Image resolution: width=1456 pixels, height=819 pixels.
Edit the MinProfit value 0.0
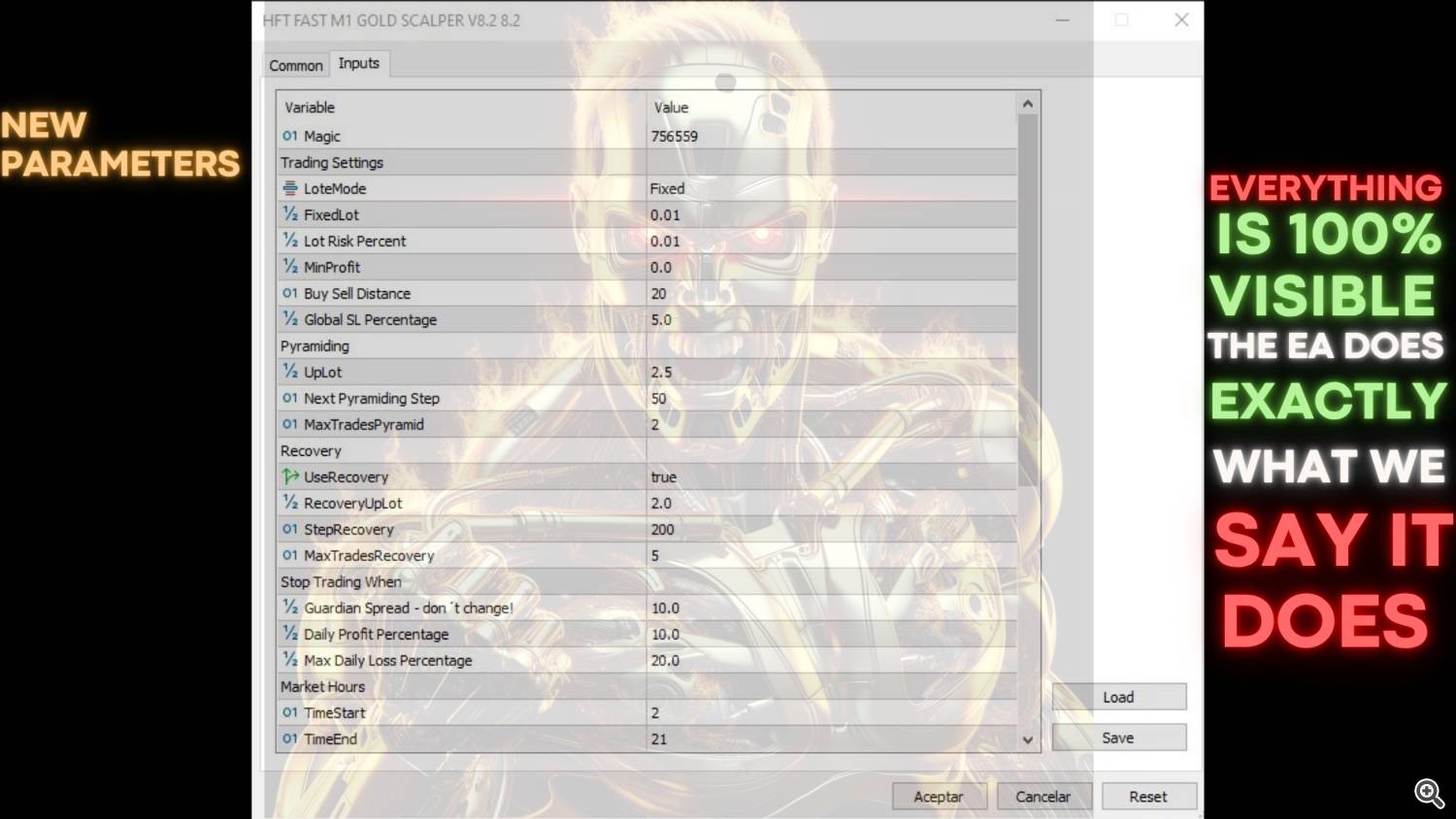(x=832, y=267)
